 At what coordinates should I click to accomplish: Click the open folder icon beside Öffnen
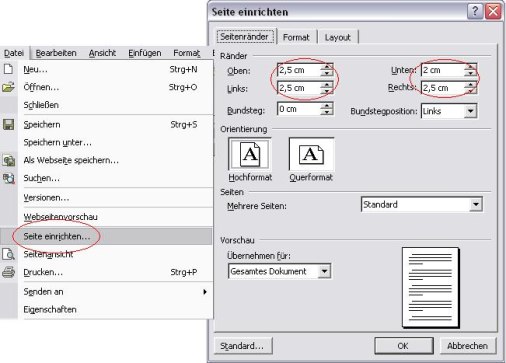(8, 87)
